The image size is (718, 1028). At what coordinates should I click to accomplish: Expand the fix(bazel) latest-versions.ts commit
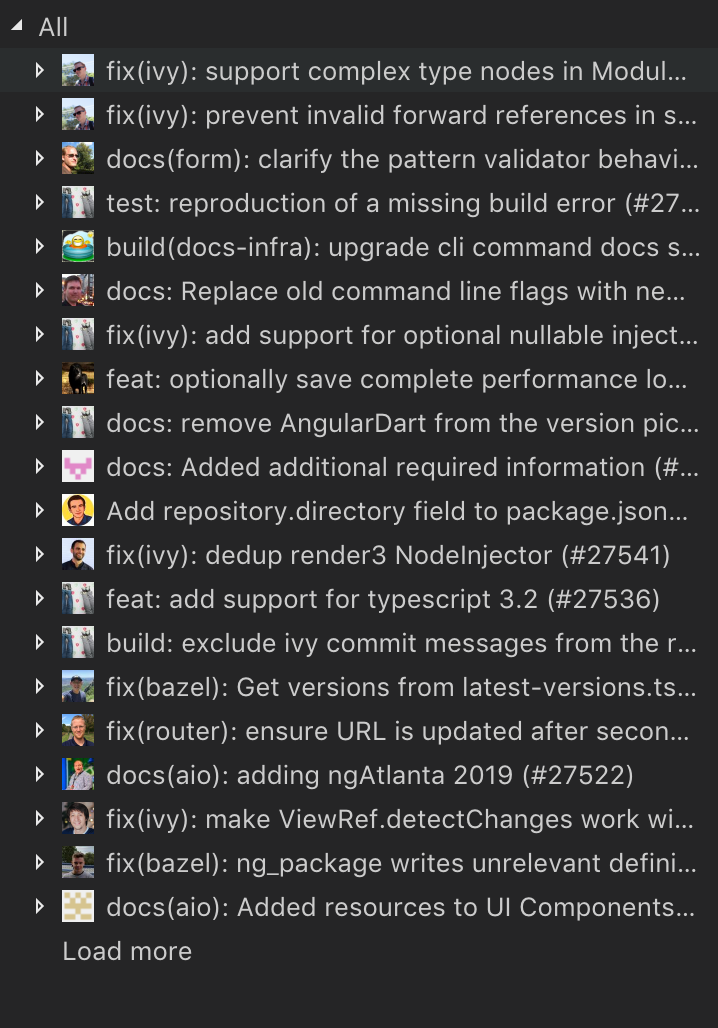(40, 687)
